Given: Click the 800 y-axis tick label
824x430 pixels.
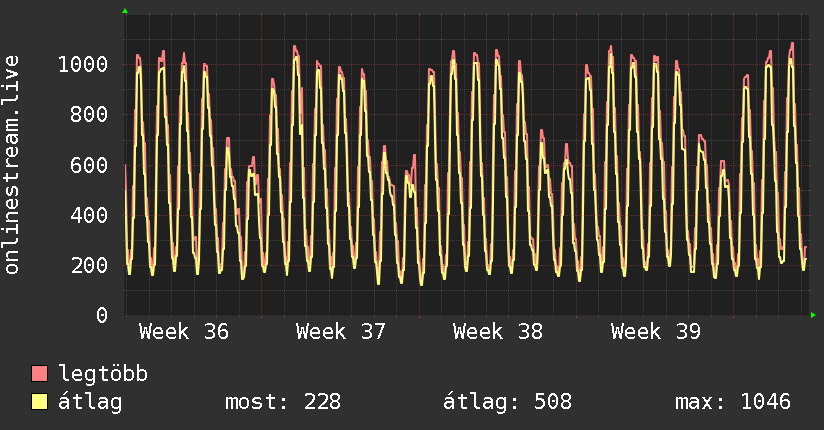Looking at the screenshot, I should (89, 115).
